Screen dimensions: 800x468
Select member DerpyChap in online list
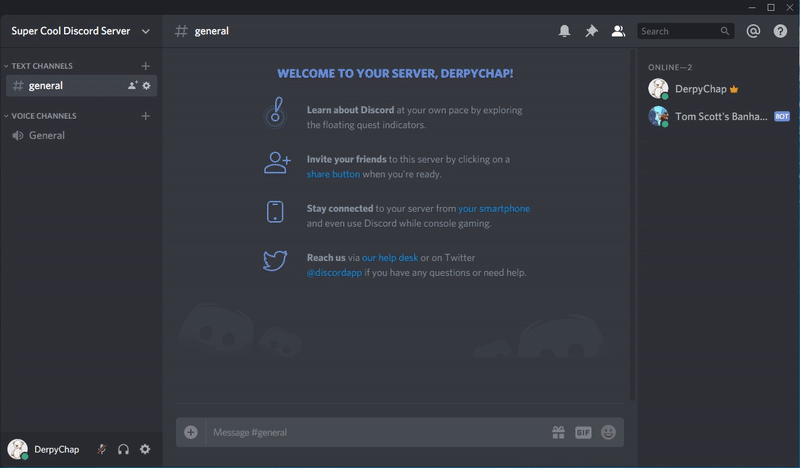pos(718,89)
